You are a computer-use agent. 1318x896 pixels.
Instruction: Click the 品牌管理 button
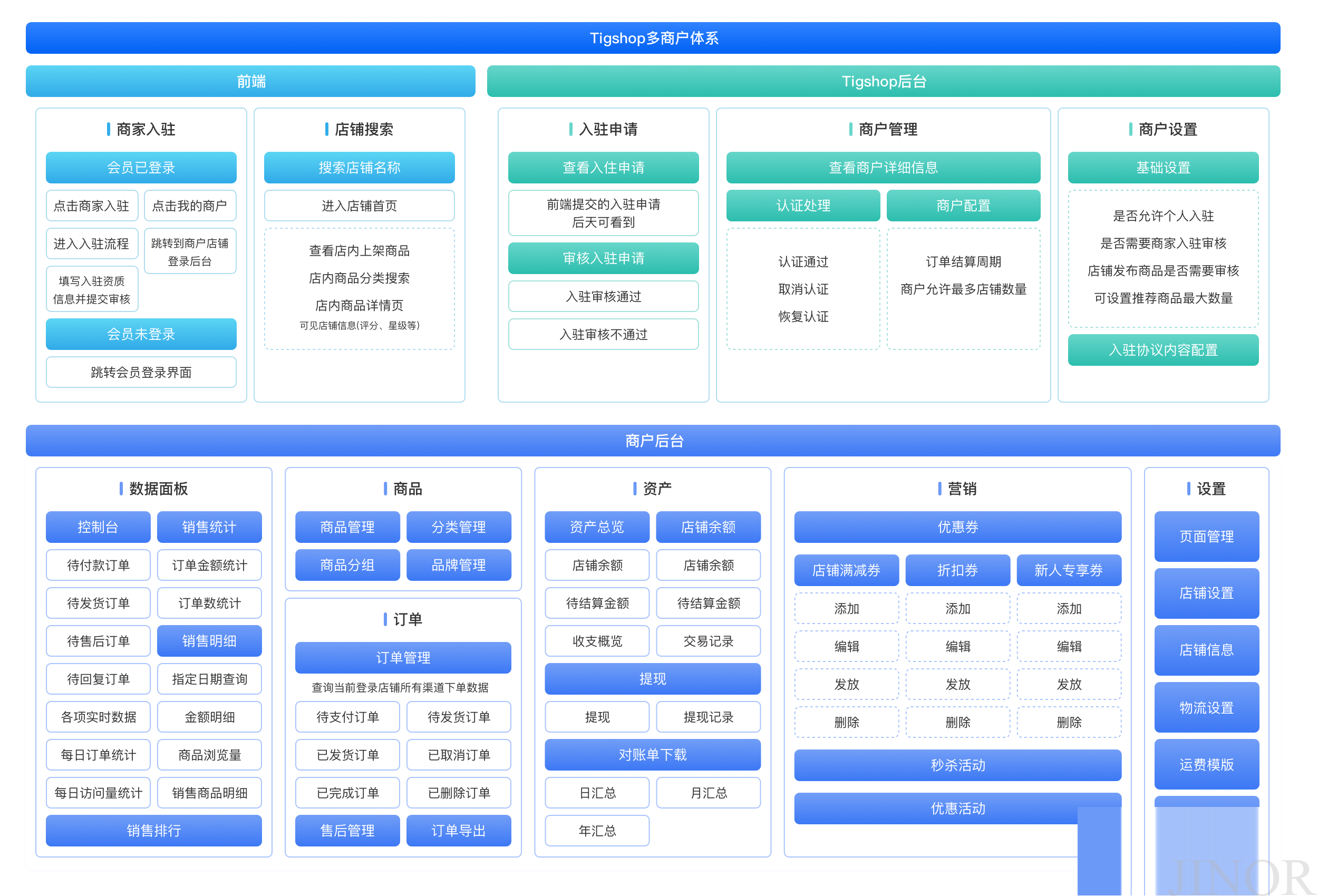[x=459, y=565]
